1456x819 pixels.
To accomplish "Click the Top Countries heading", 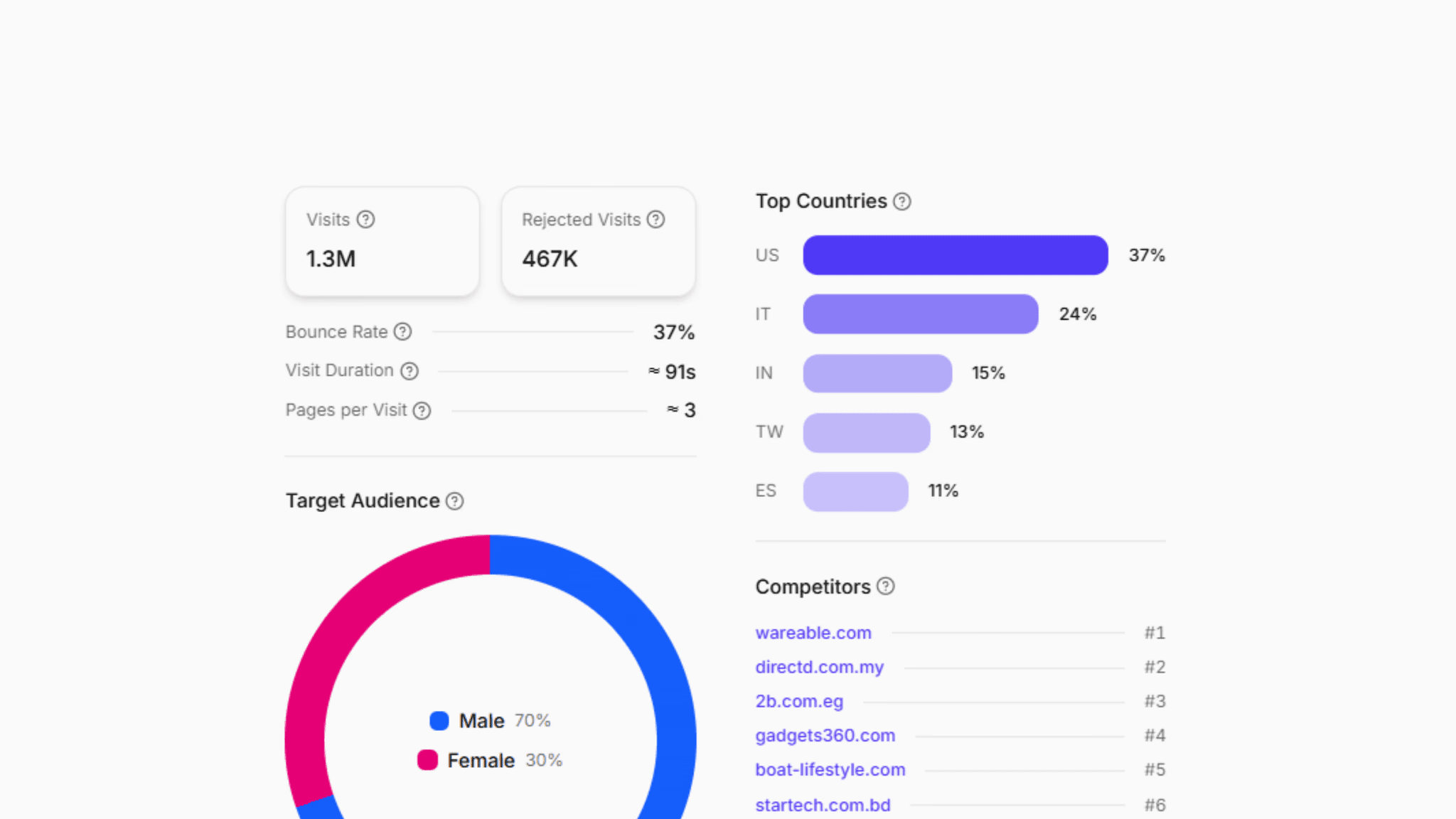I will pos(821,202).
